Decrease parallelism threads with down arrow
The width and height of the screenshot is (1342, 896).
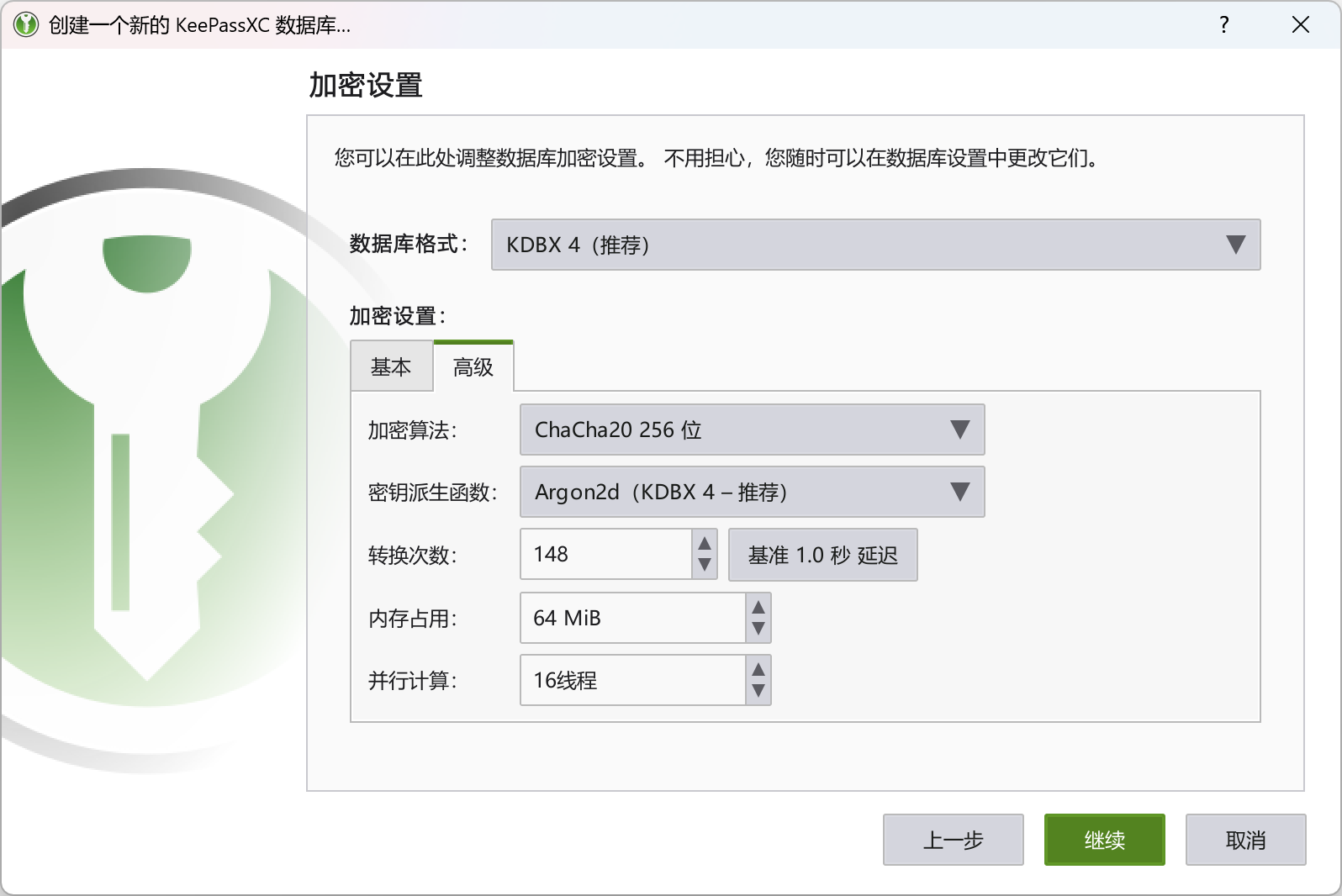click(x=758, y=692)
